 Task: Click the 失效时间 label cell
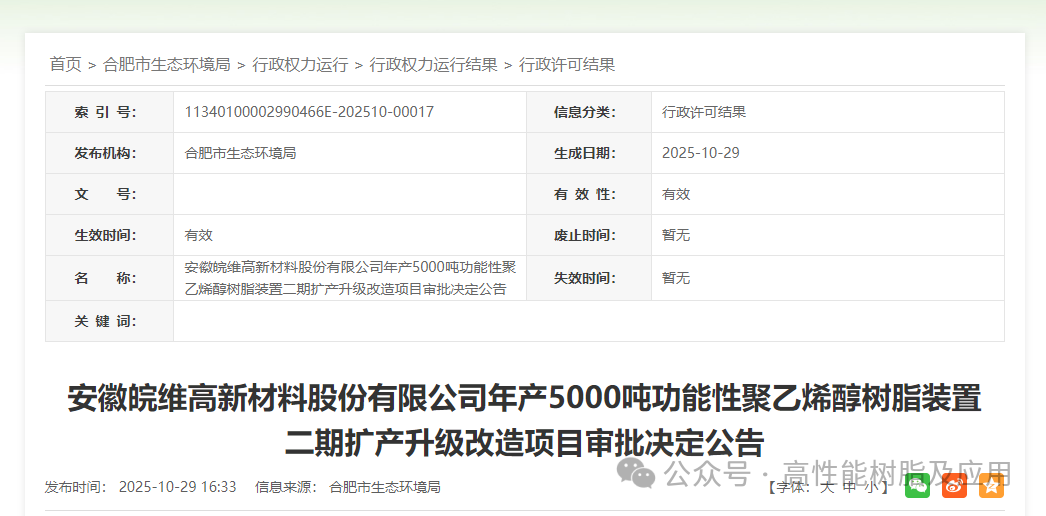coord(589,278)
